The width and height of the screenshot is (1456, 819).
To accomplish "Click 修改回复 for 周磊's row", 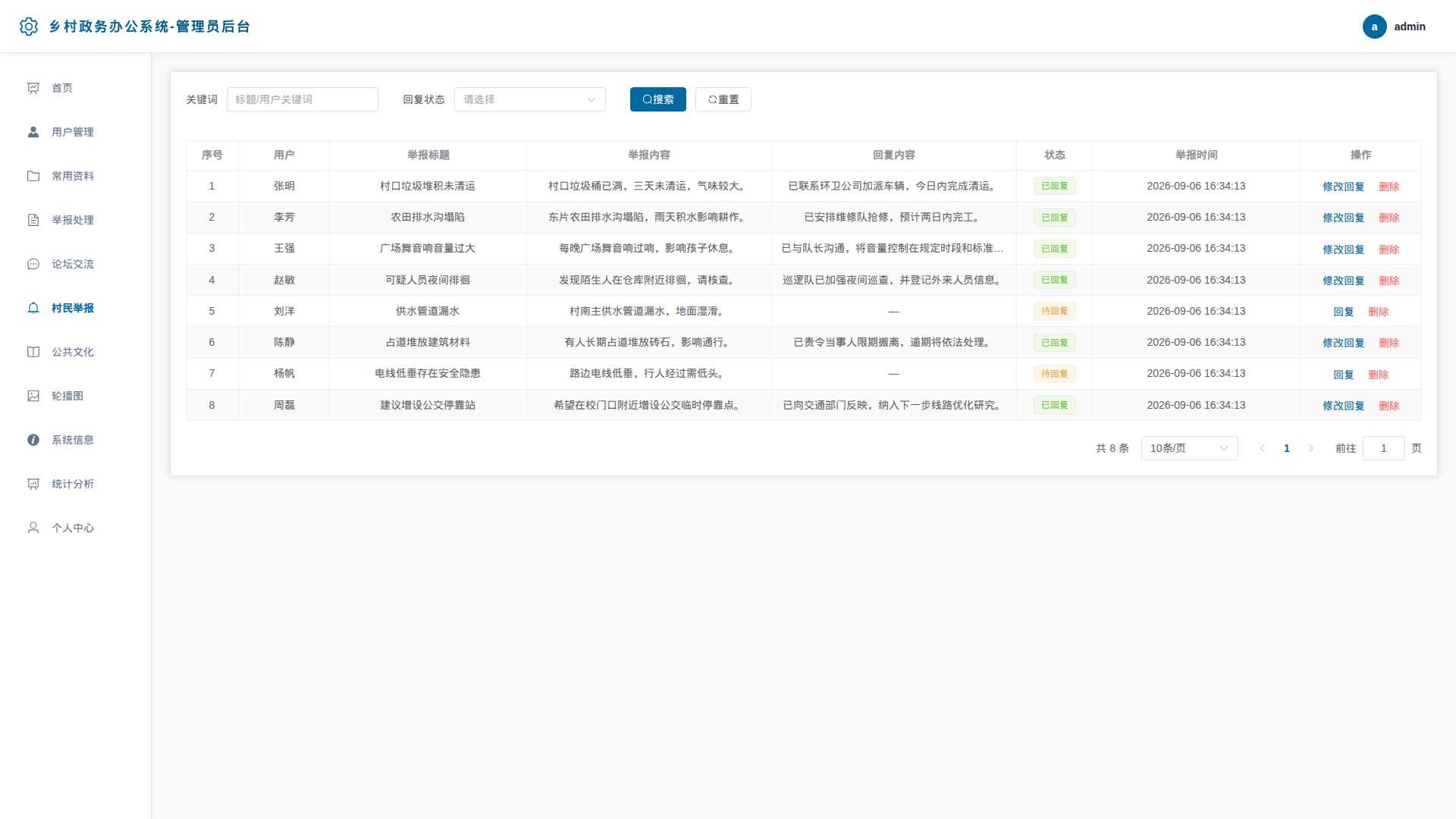I will (x=1343, y=406).
